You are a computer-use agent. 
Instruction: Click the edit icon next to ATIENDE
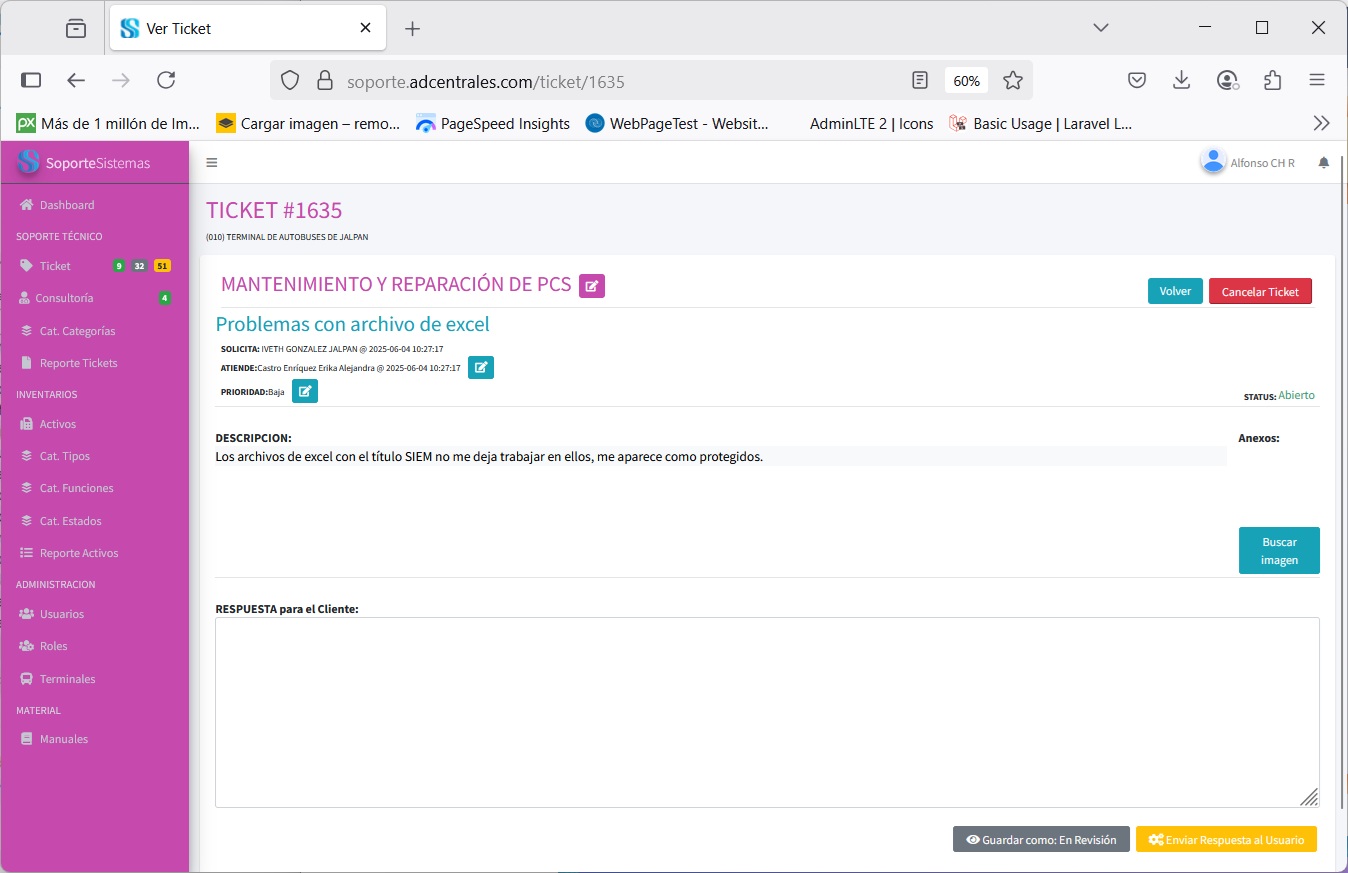pos(481,368)
